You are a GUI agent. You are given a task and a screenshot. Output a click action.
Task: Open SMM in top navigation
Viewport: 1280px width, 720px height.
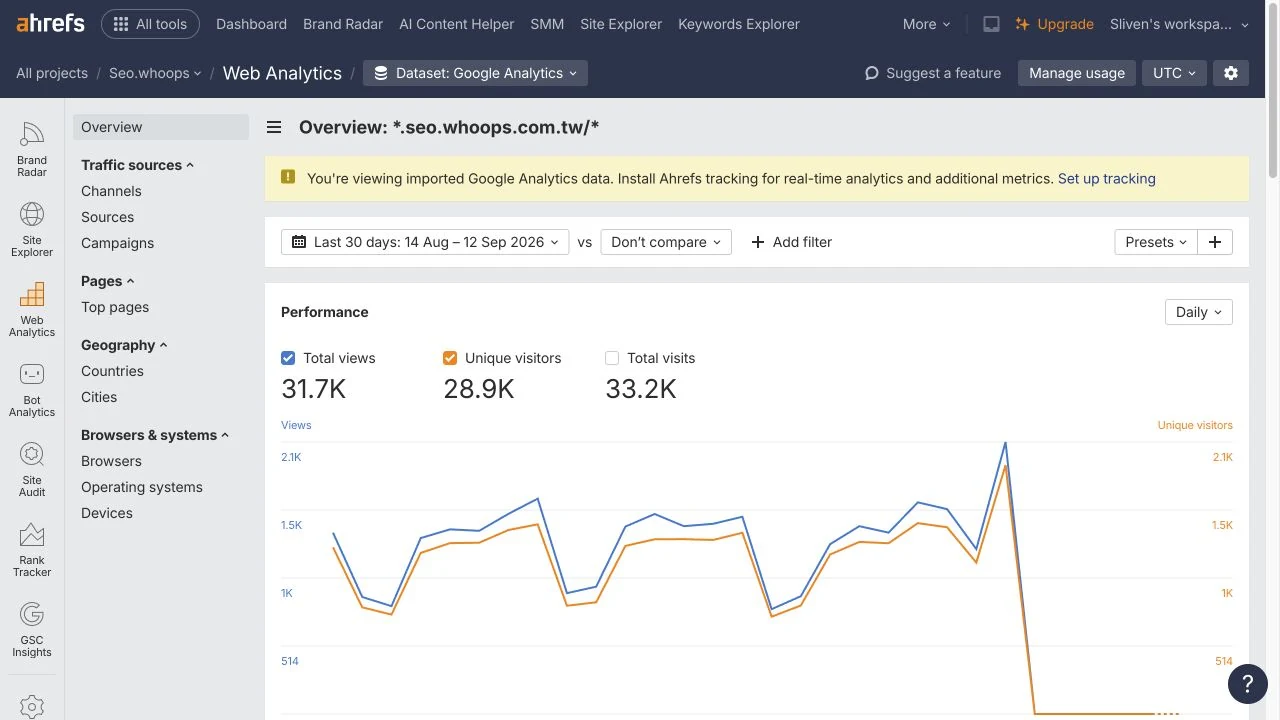(547, 24)
